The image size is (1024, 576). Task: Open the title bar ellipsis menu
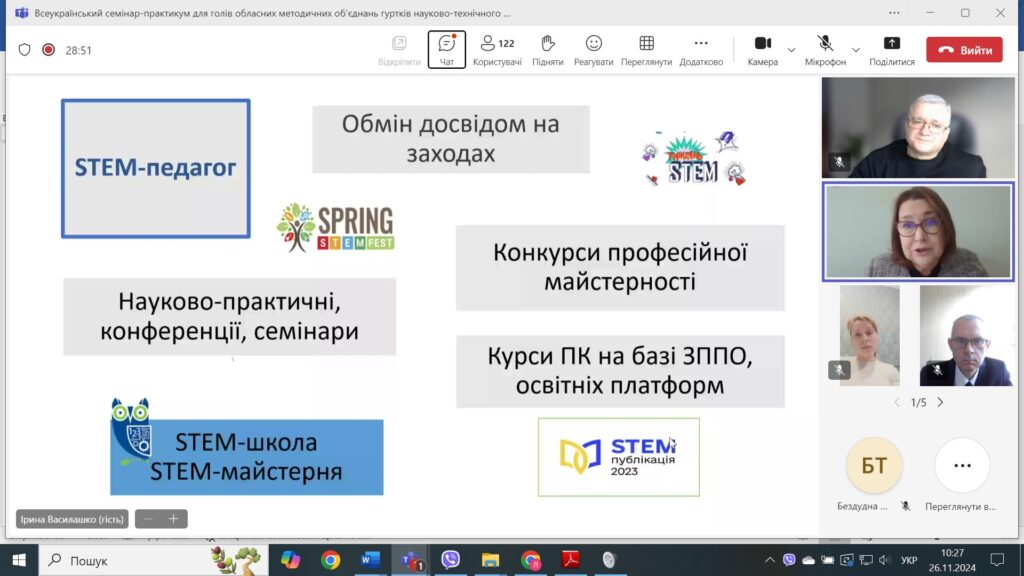click(x=894, y=13)
